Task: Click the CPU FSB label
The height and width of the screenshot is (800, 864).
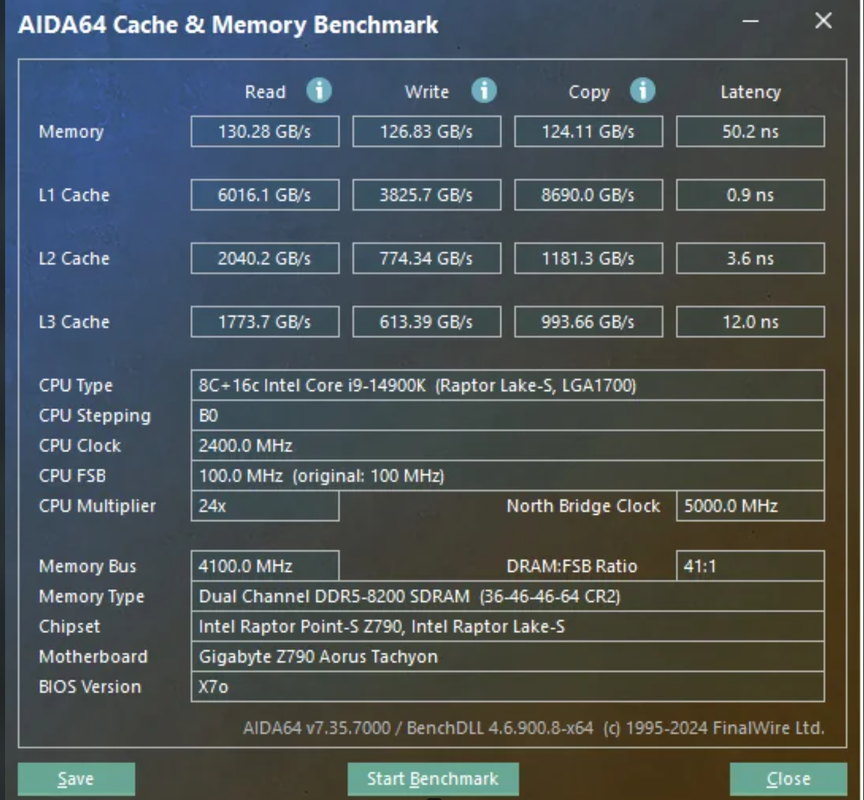Action: pyautogui.click(x=72, y=475)
